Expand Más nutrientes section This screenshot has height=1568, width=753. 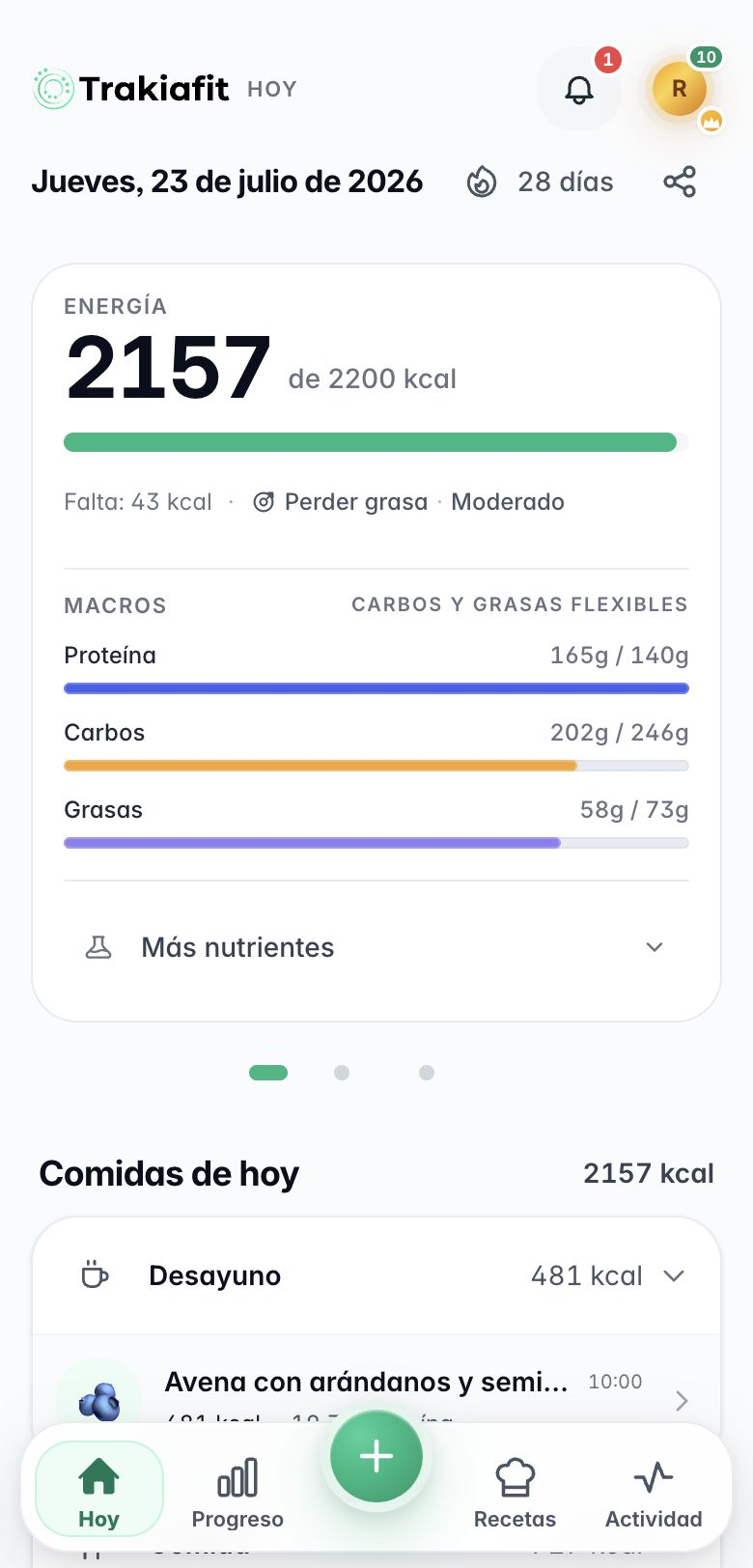(x=376, y=947)
